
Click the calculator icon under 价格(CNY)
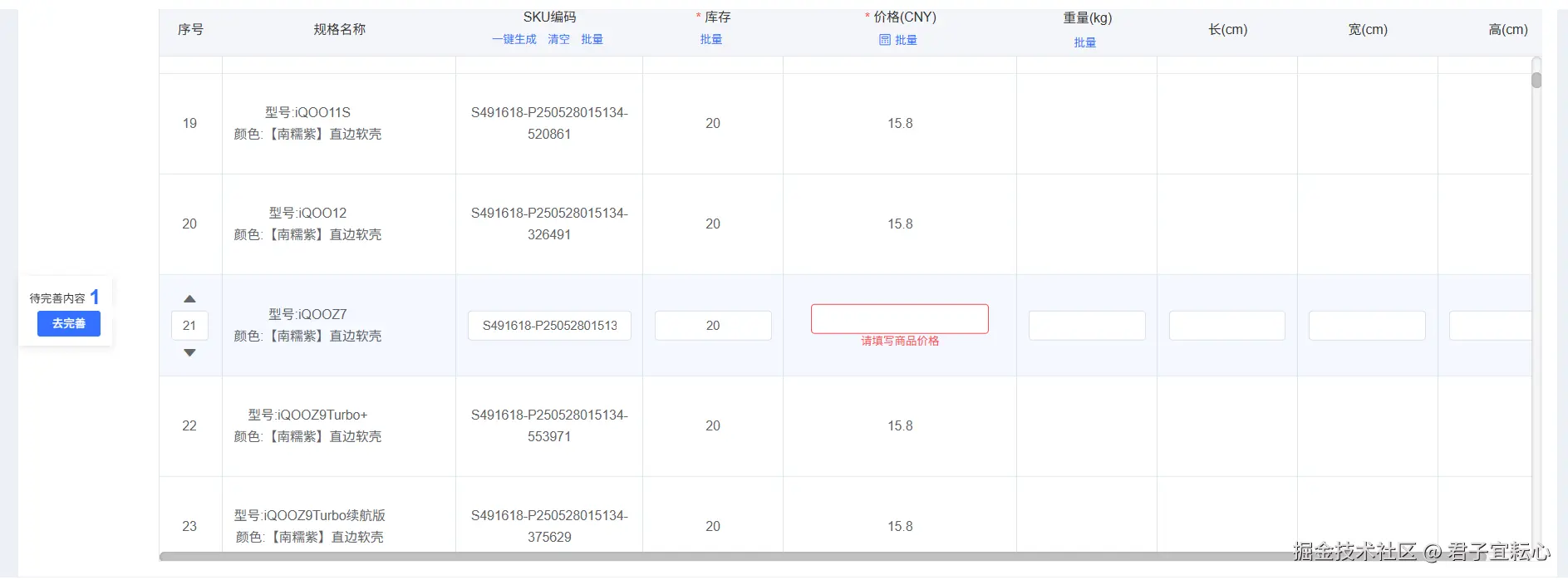click(884, 40)
